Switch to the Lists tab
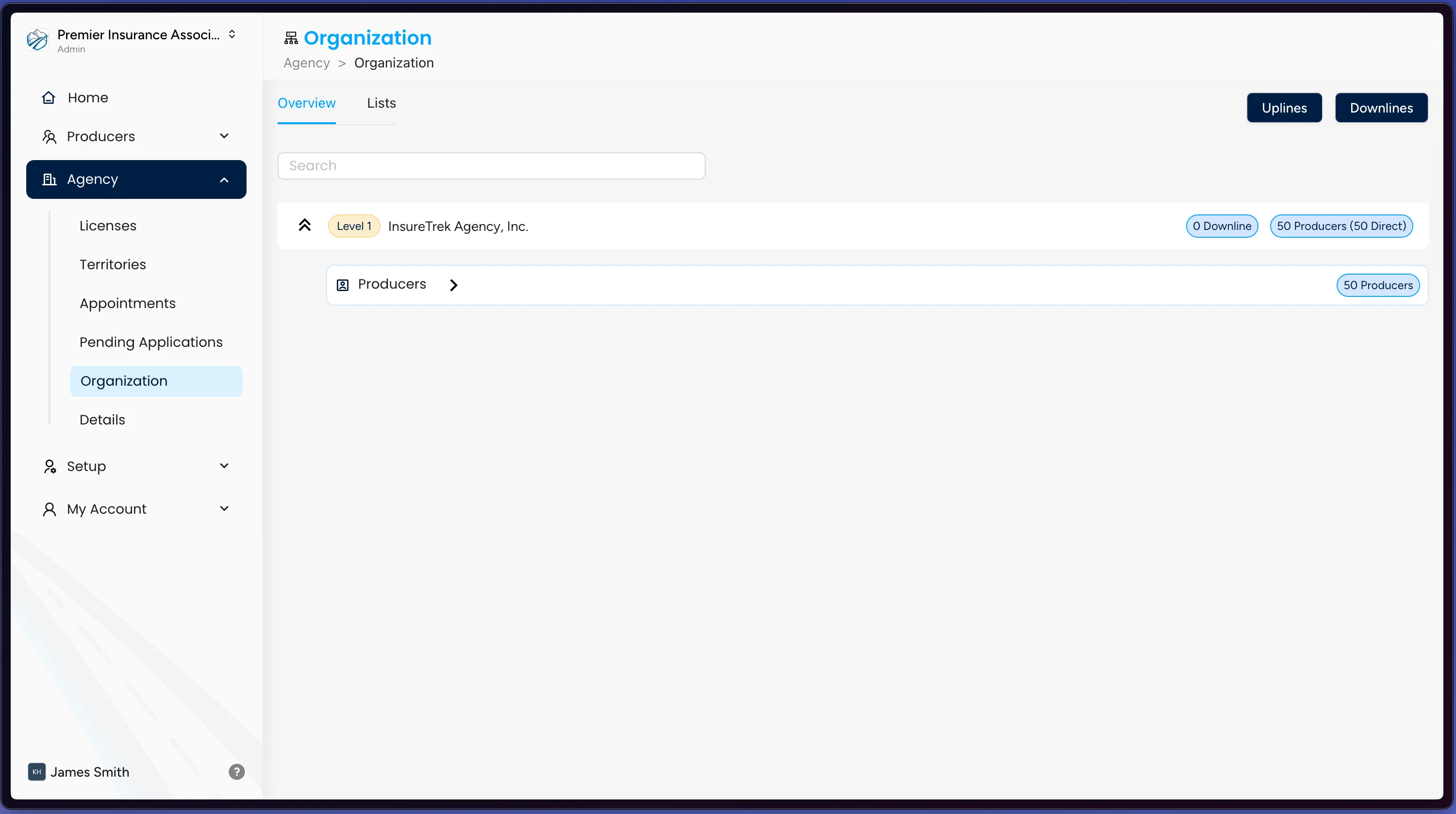1456x814 pixels. (381, 103)
